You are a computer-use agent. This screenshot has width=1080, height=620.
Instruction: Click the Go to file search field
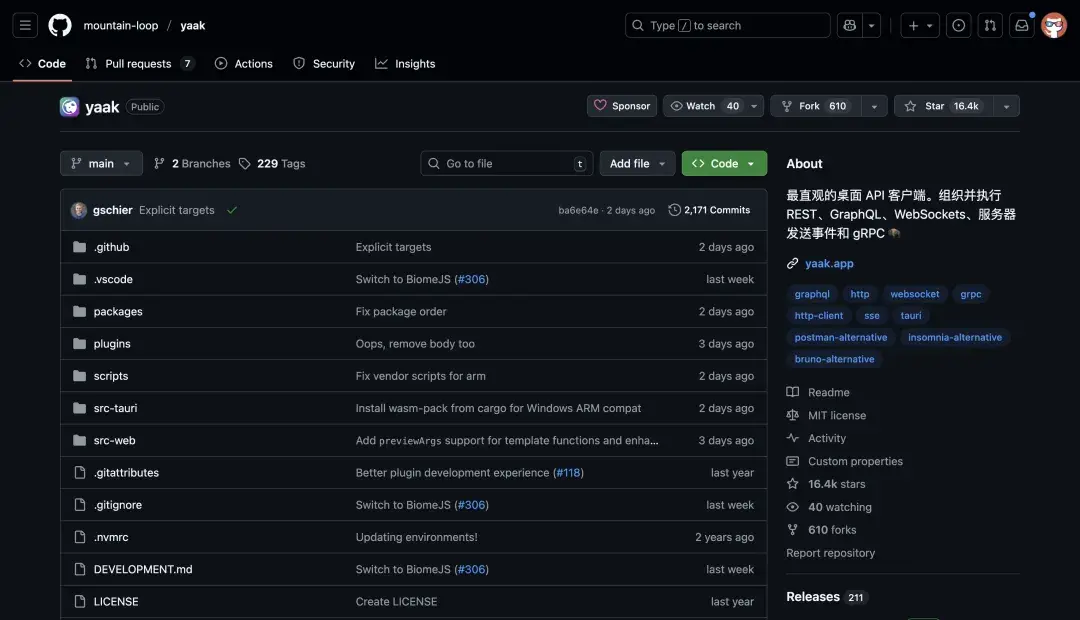pyautogui.click(x=505, y=163)
